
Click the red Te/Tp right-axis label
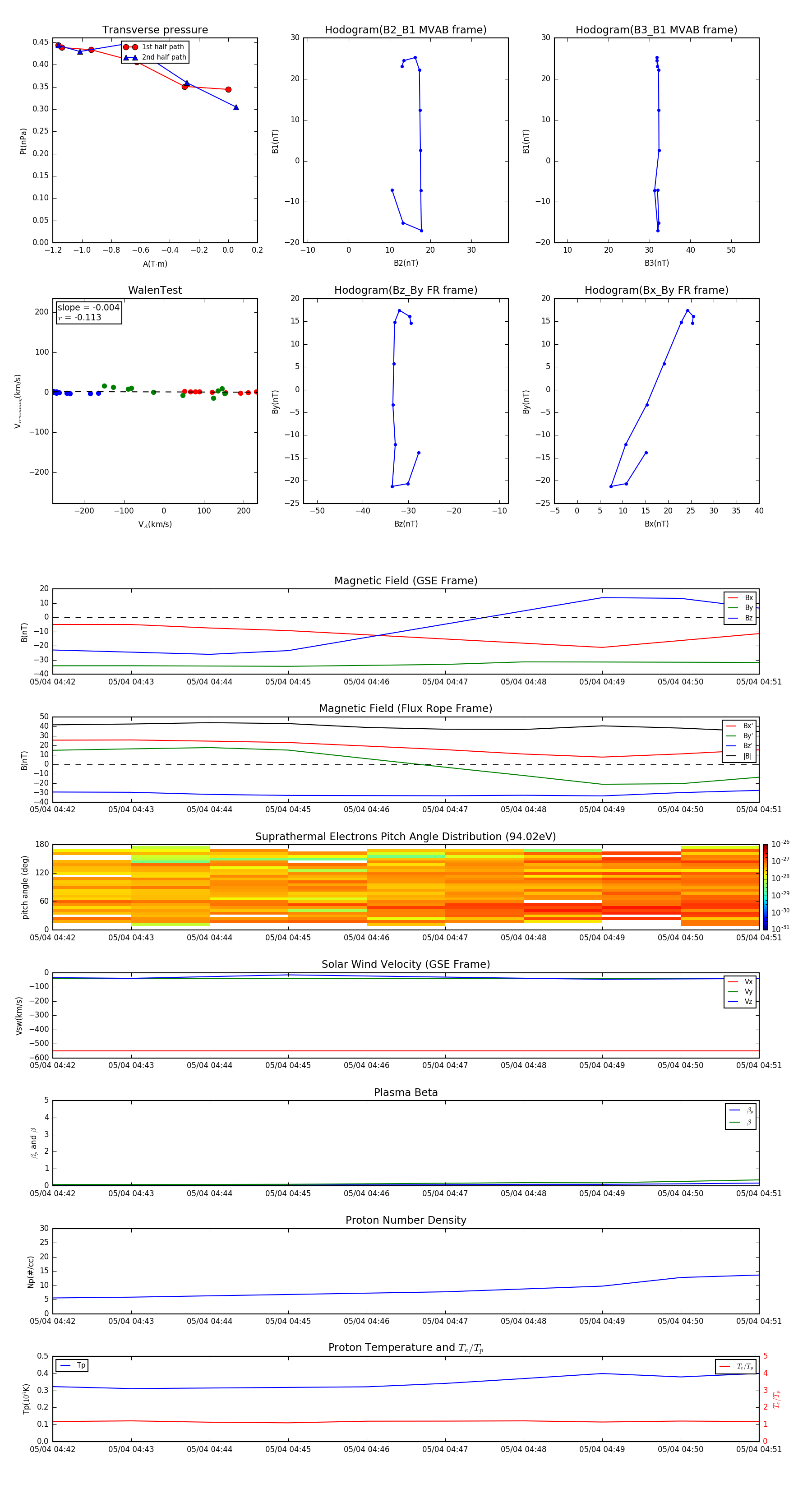pyautogui.click(x=776, y=1399)
